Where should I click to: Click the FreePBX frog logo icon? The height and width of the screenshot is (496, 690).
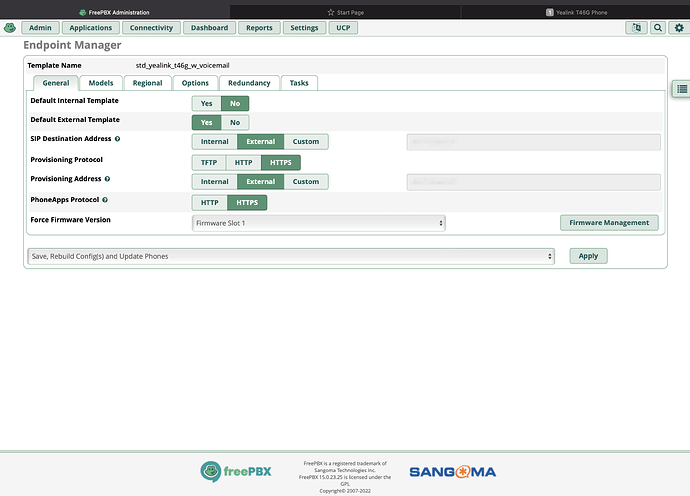coord(10,28)
